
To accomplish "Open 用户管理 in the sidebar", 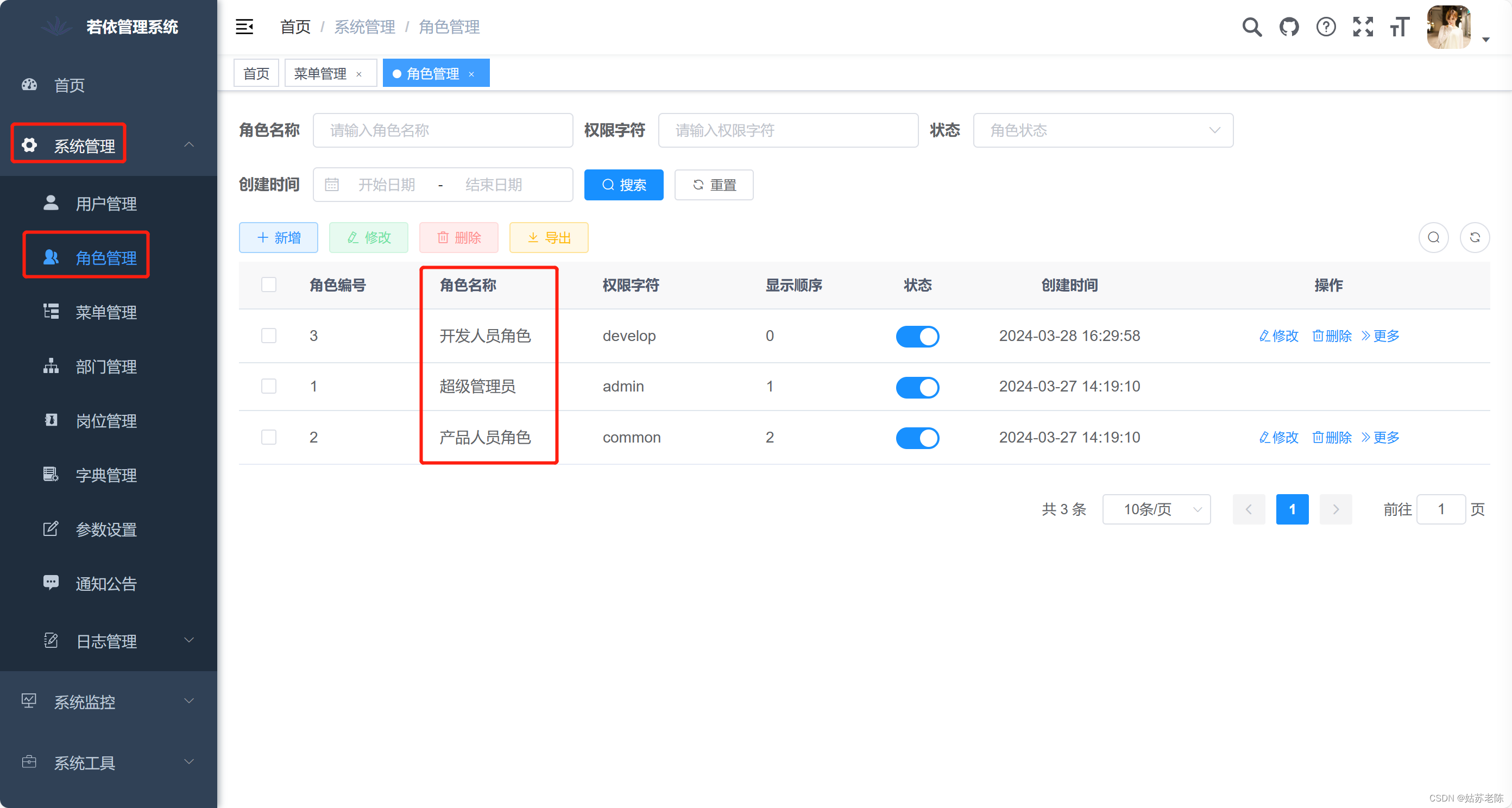I will tap(106, 204).
